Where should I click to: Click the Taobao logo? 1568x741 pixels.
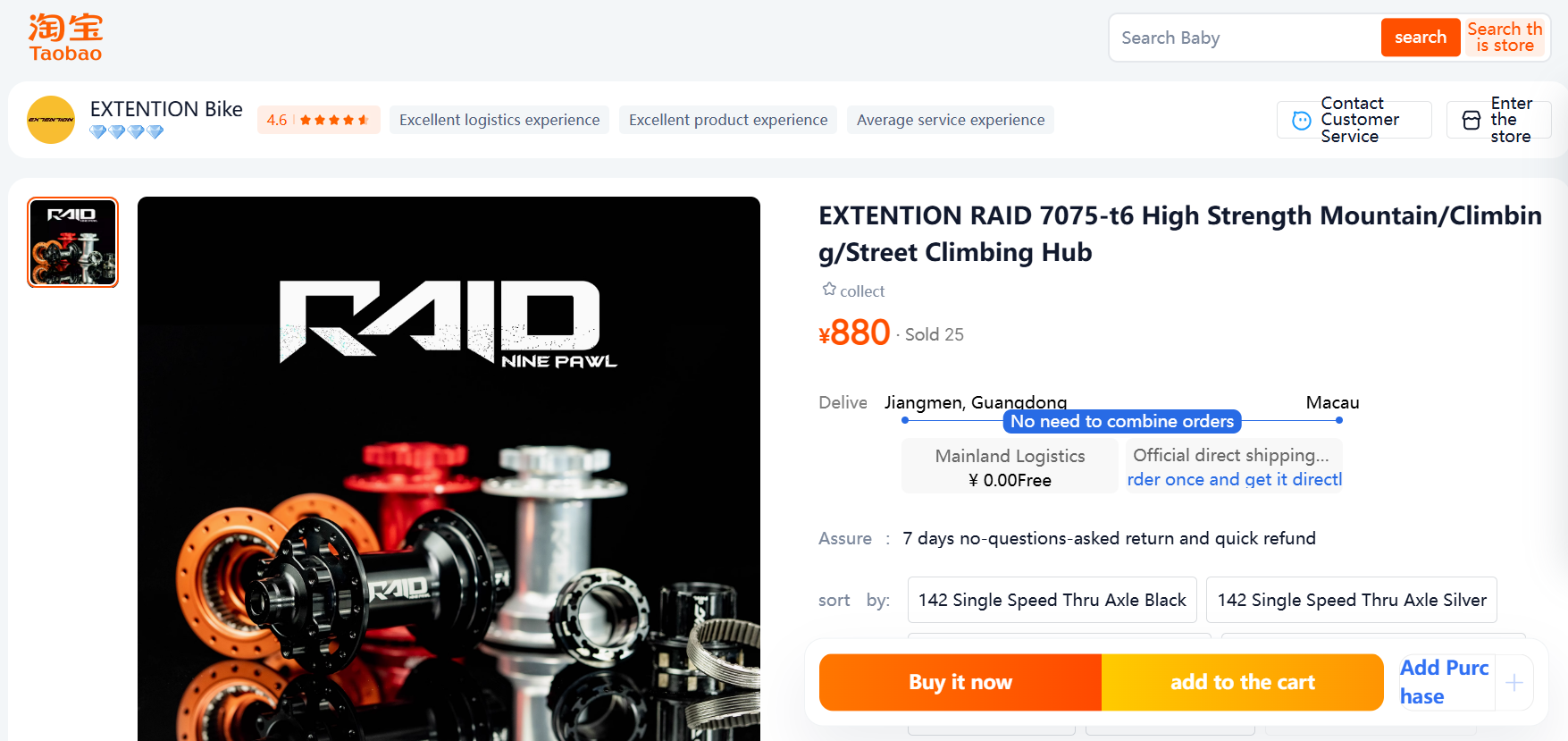point(65,38)
